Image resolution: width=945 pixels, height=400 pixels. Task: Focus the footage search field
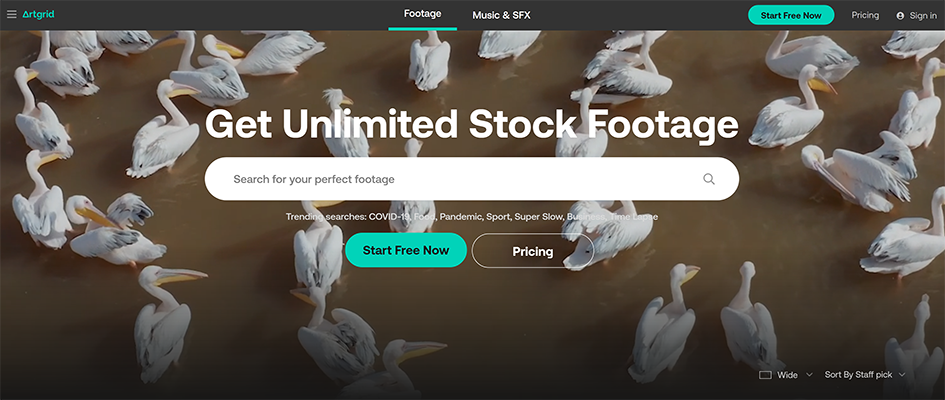[x=450, y=179]
